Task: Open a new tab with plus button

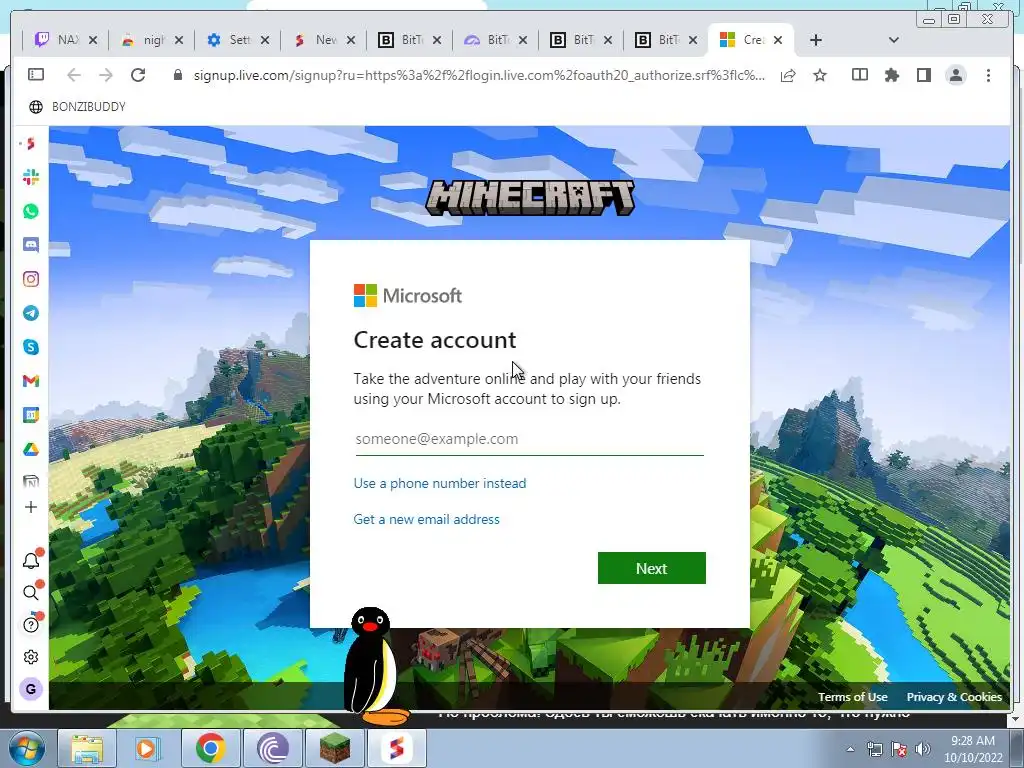Action: (816, 40)
